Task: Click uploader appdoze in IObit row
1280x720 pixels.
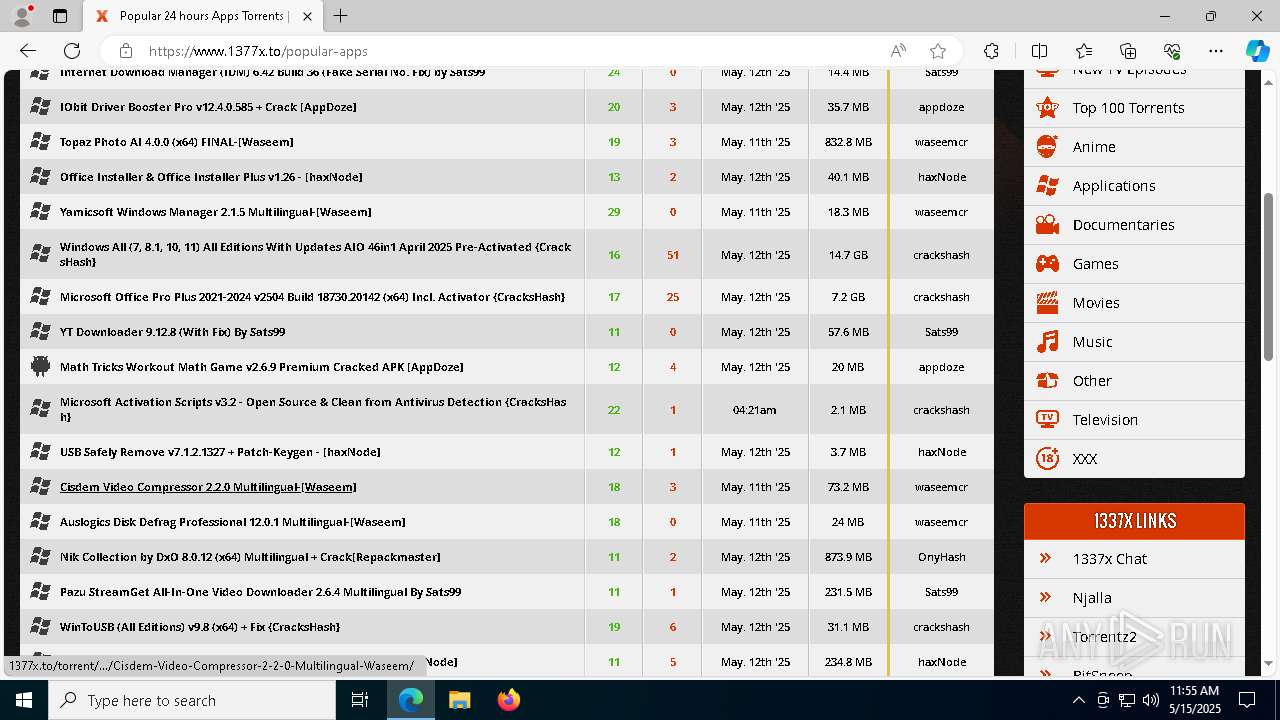Action: (x=941, y=107)
